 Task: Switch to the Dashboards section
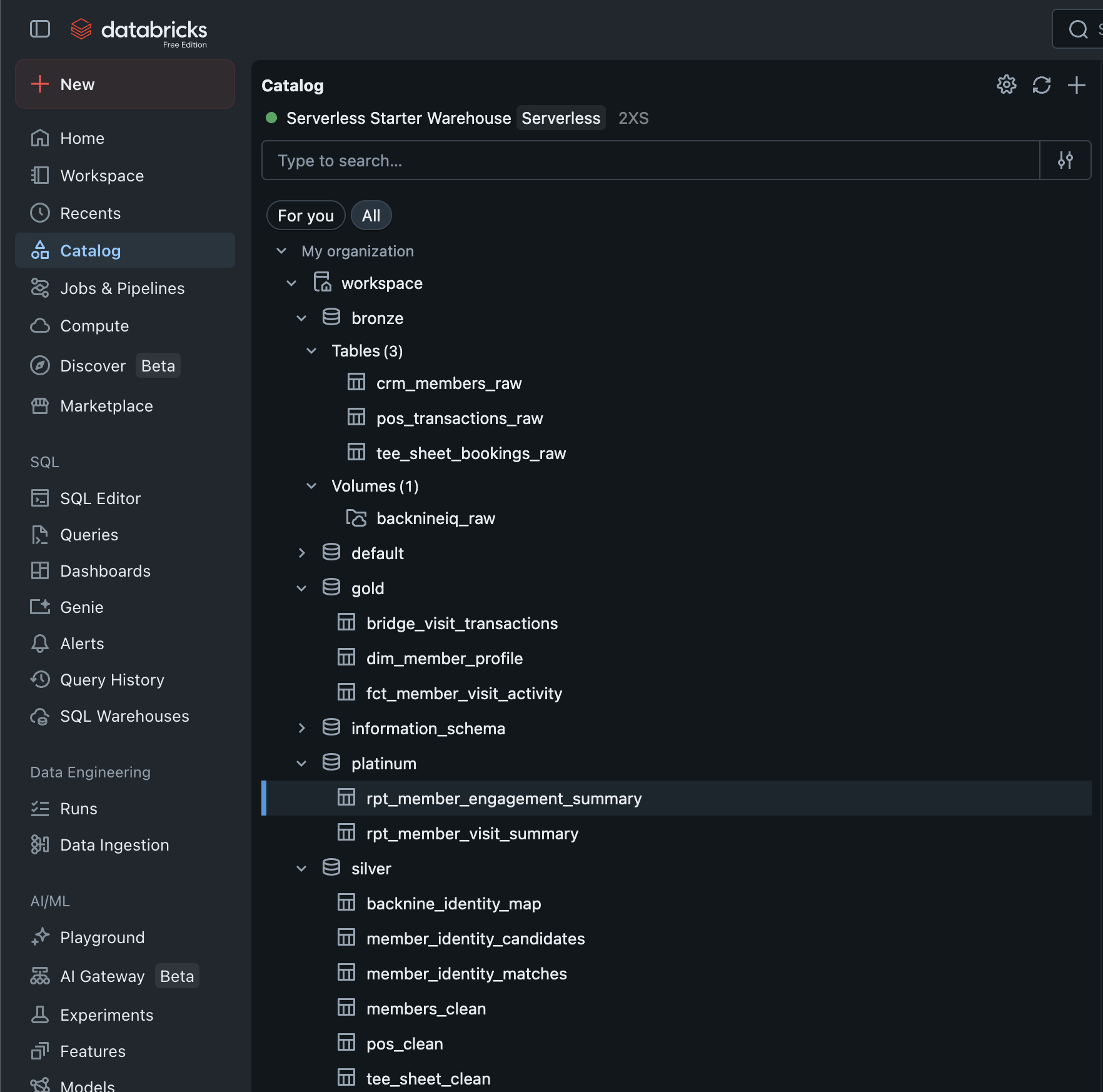tap(104, 570)
